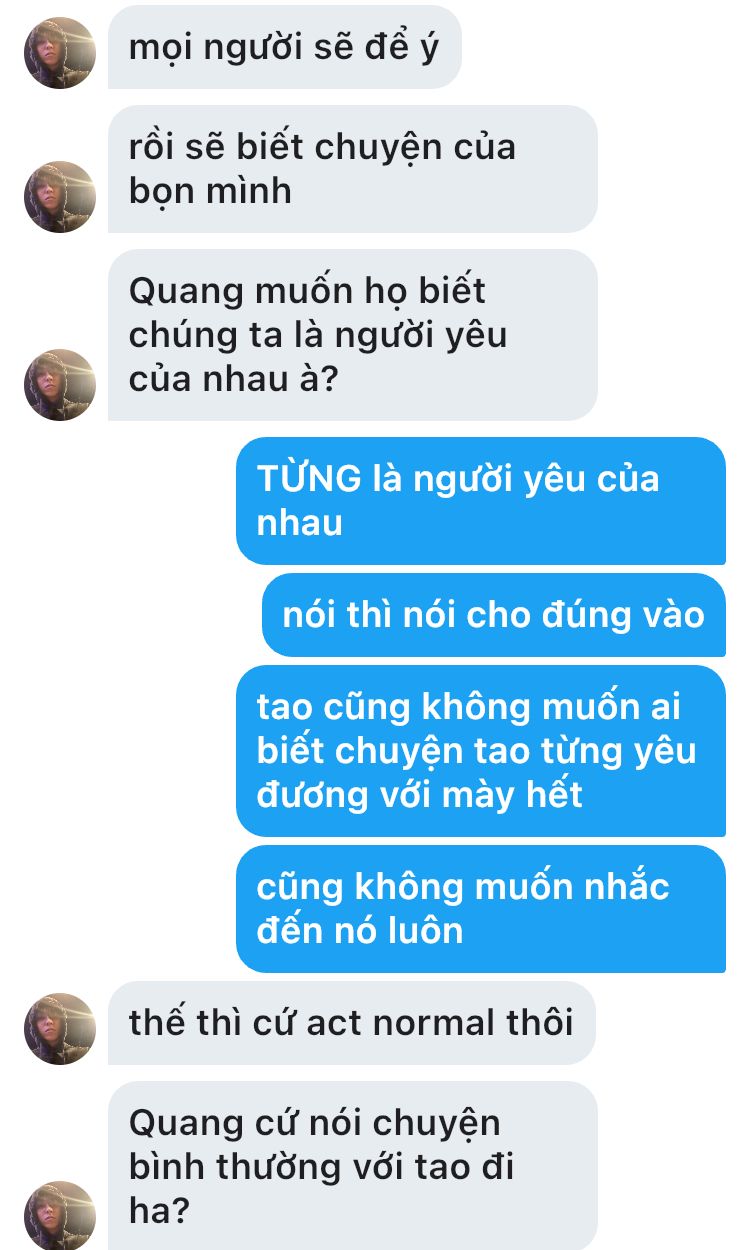The width and height of the screenshot is (750, 1250).
Task: Tap avatar next to 'rồi sẽ biết chuyện' message
Action: point(60,197)
